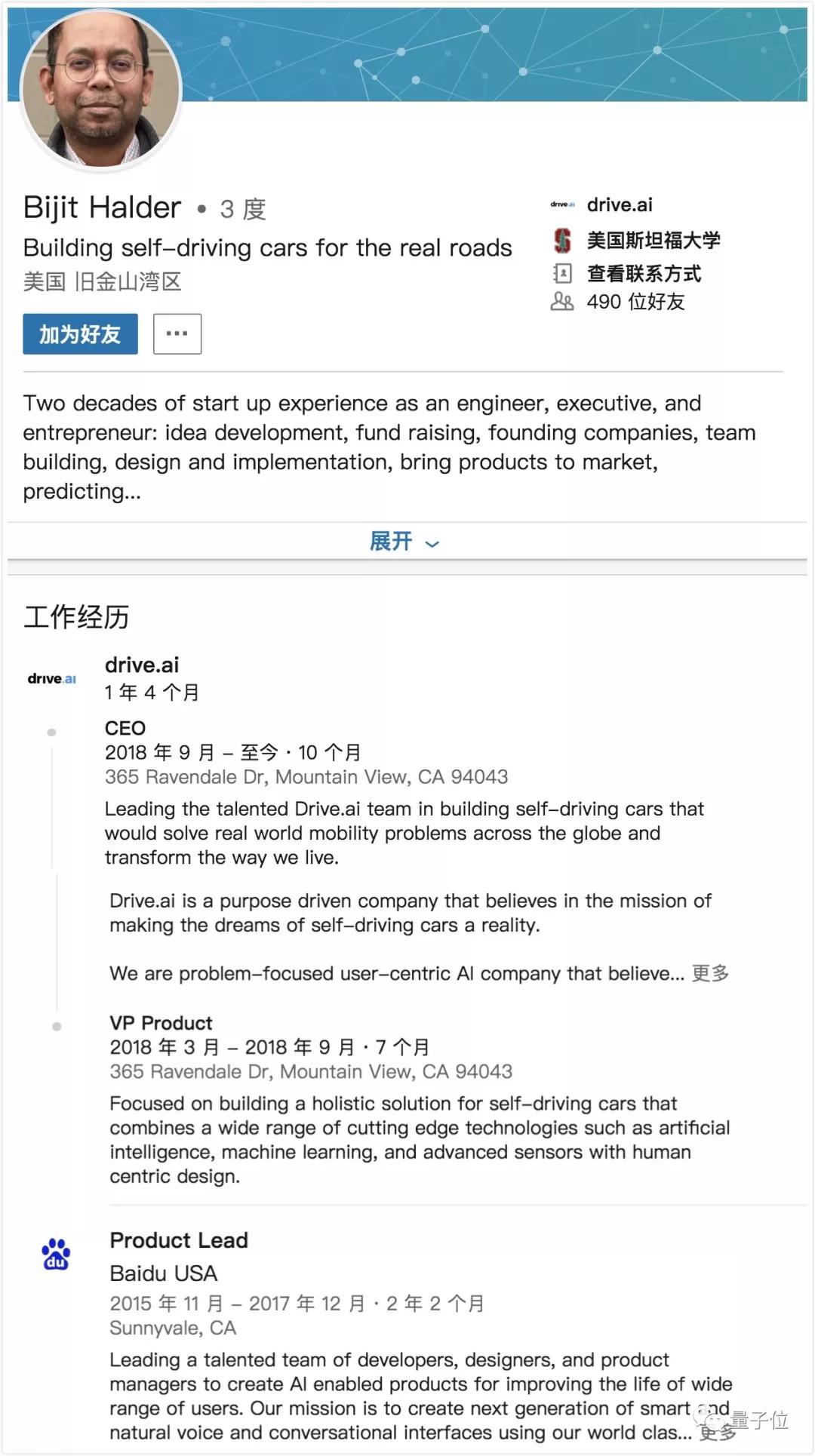Viewport: 815px width, 1456px height.
Task: Show more of the drive.ai CEO description
Action: tap(710, 973)
